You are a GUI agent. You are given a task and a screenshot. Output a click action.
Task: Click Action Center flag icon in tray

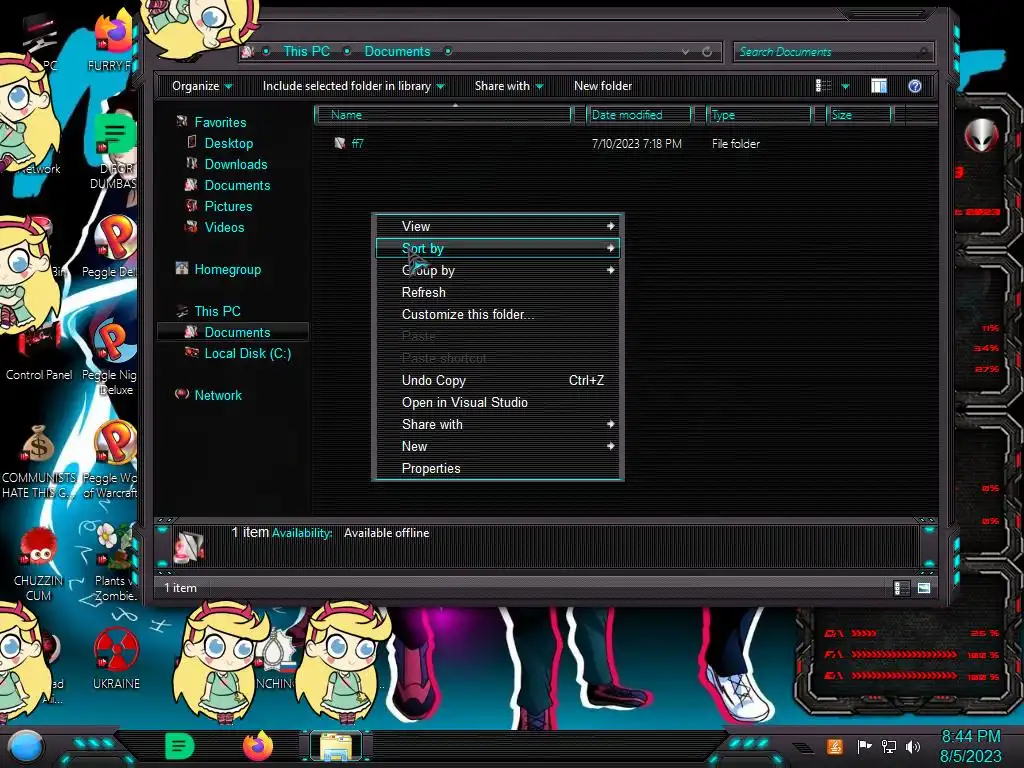[x=864, y=746]
